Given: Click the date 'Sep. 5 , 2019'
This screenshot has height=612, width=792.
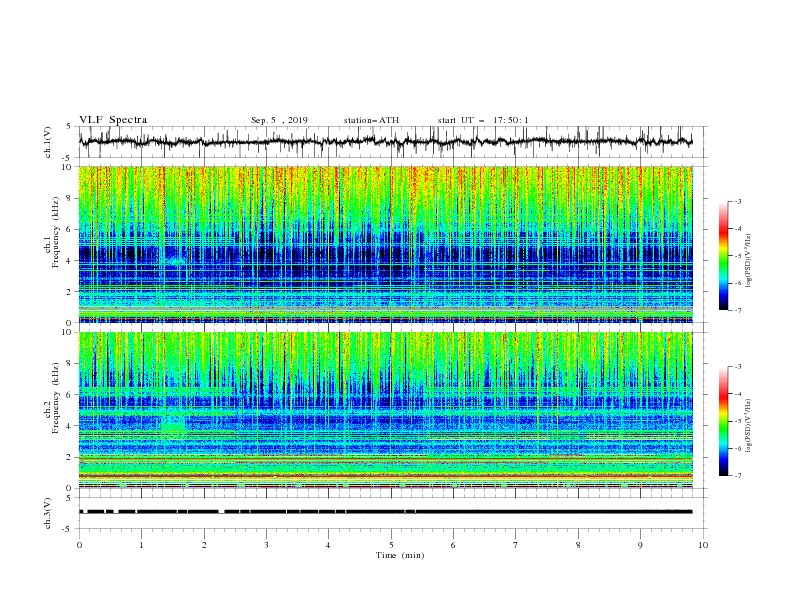Looking at the screenshot, I should point(279,120).
